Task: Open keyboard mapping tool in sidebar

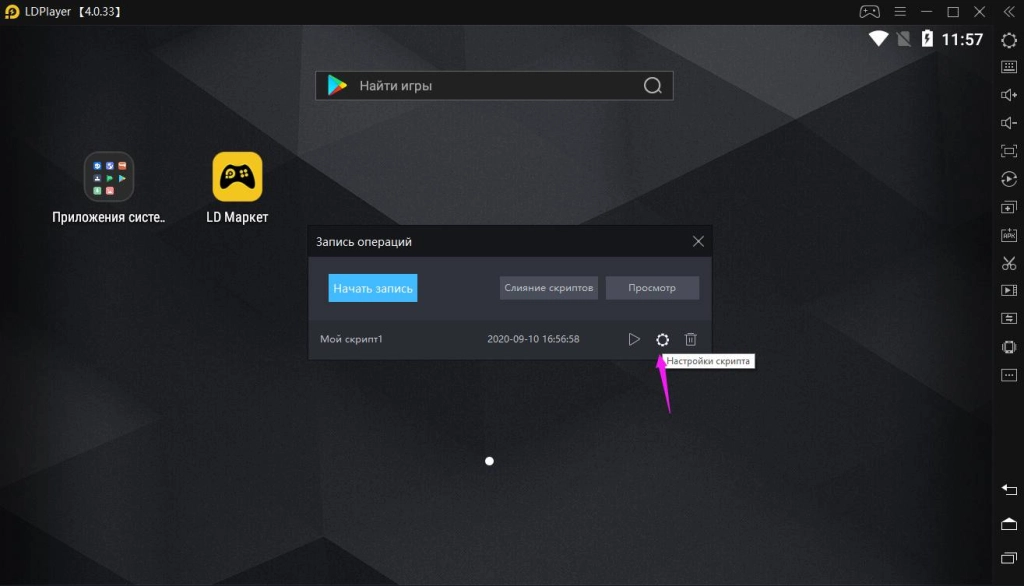Action: tap(1009, 67)
